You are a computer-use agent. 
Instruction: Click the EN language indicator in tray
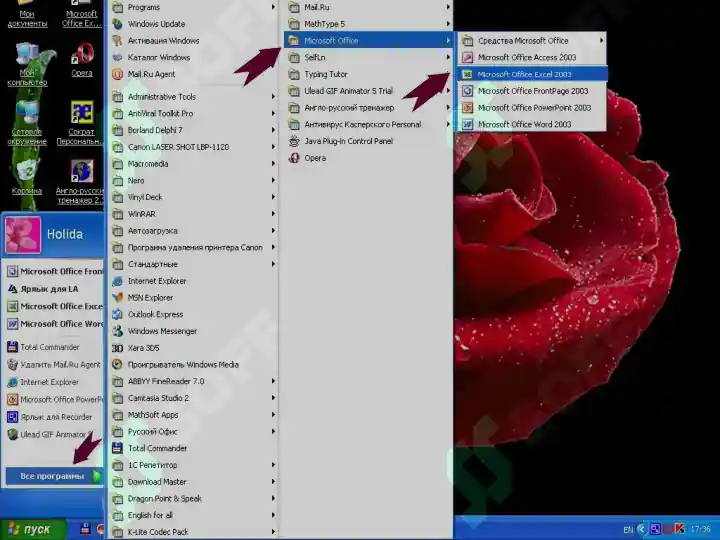pos(628,530)
